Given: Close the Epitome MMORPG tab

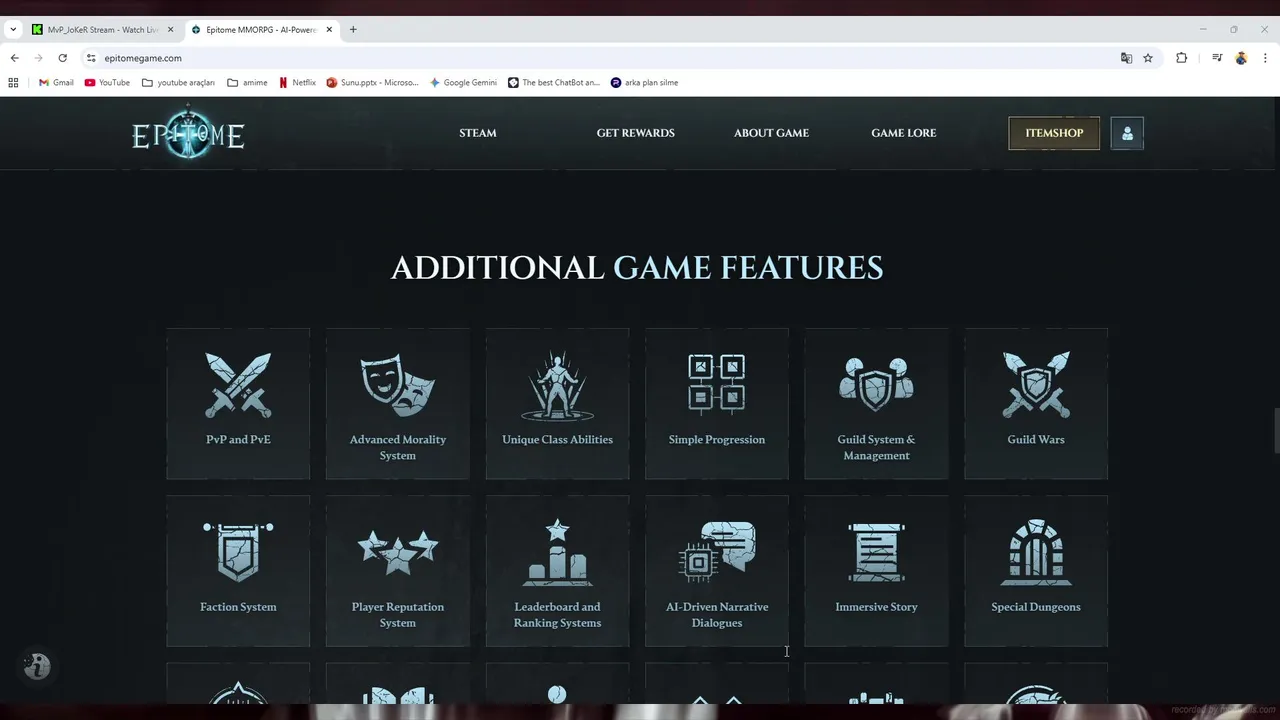Looking at the screenshot, I should (329, 30).
